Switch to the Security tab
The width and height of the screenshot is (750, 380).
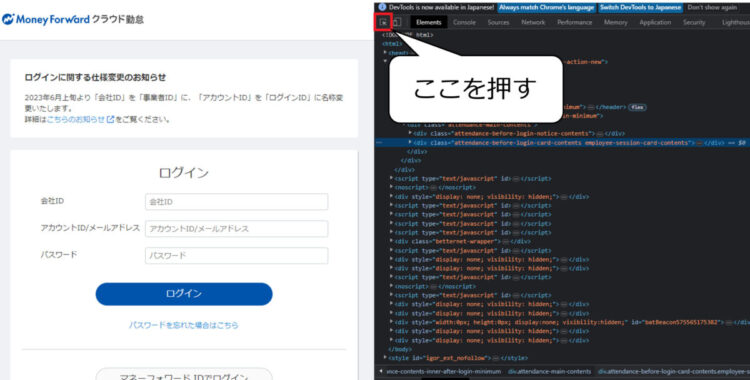[x=694, y=22]
